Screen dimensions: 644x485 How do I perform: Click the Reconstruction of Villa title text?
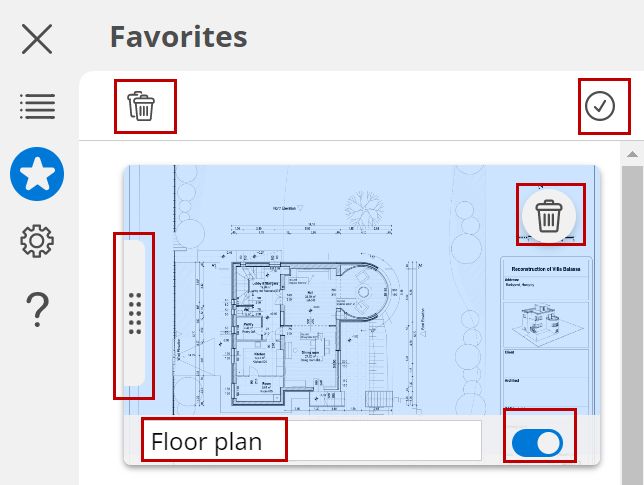point(545,268)
